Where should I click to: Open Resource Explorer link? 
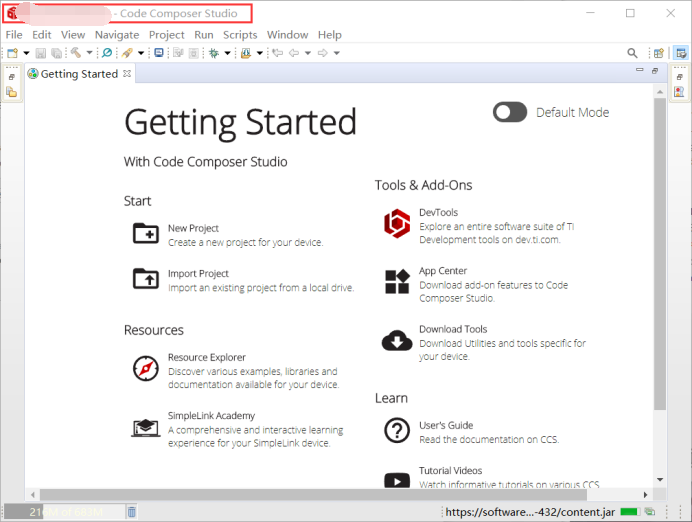tap(207, 357)
